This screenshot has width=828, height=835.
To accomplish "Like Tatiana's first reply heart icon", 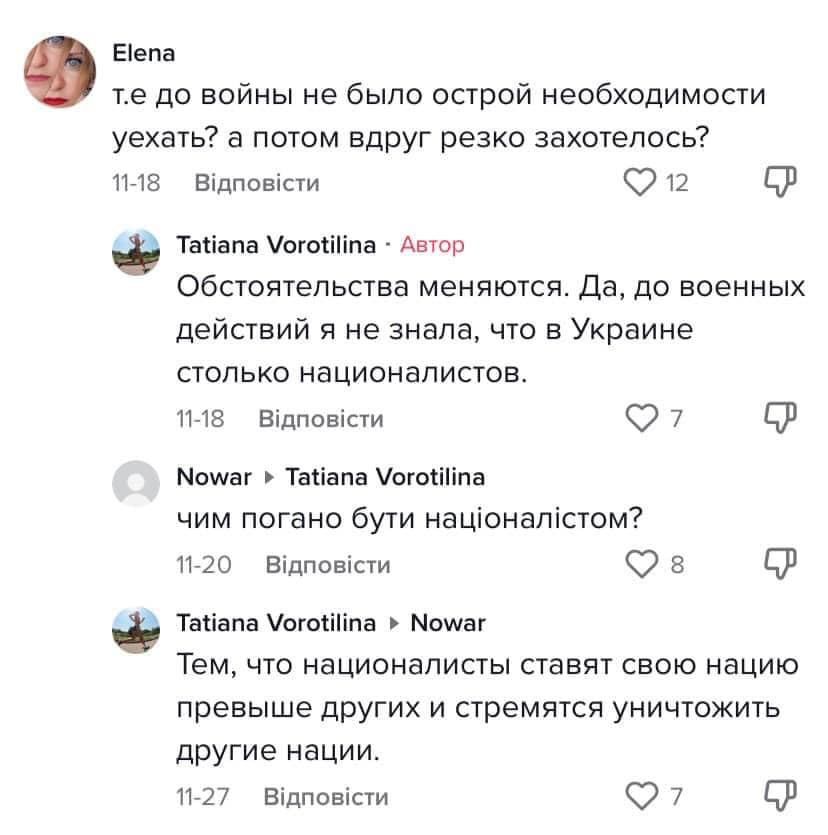I will 641,418.
